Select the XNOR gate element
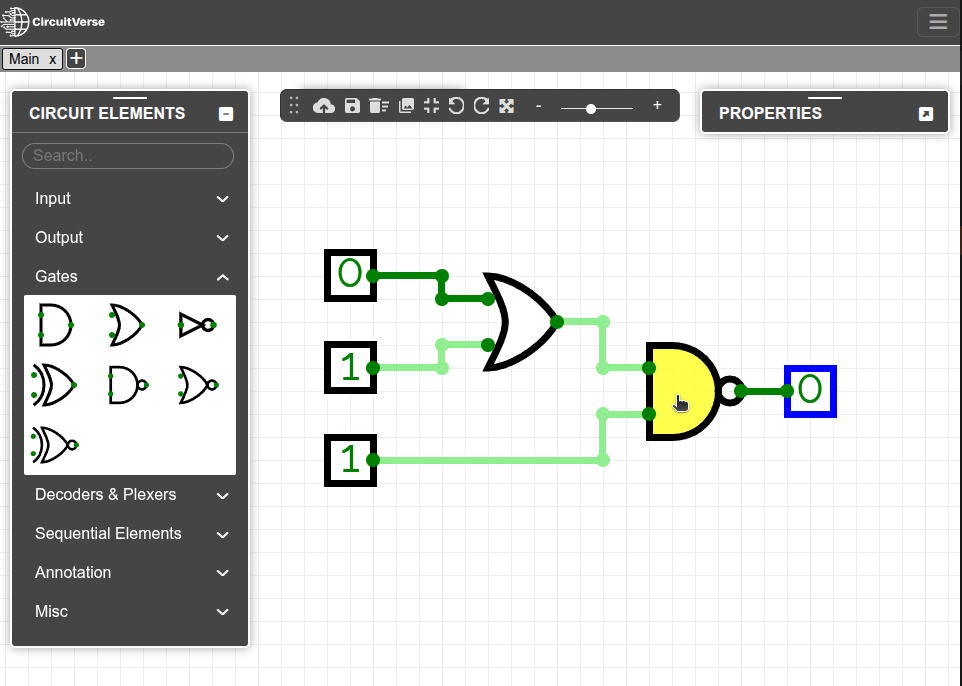 pos(55,444)
